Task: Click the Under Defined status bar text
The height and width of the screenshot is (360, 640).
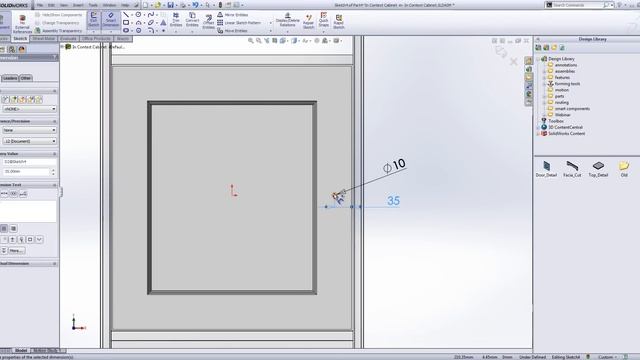Action: click(532, 357)
